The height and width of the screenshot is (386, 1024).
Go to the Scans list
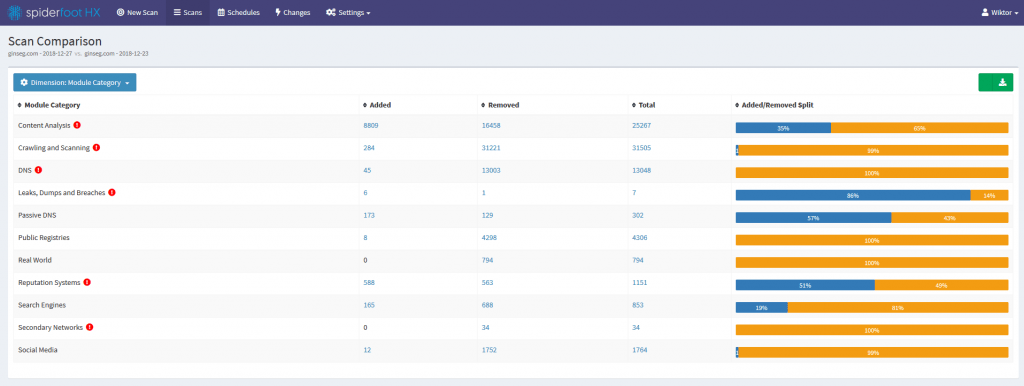click(187, 12)
